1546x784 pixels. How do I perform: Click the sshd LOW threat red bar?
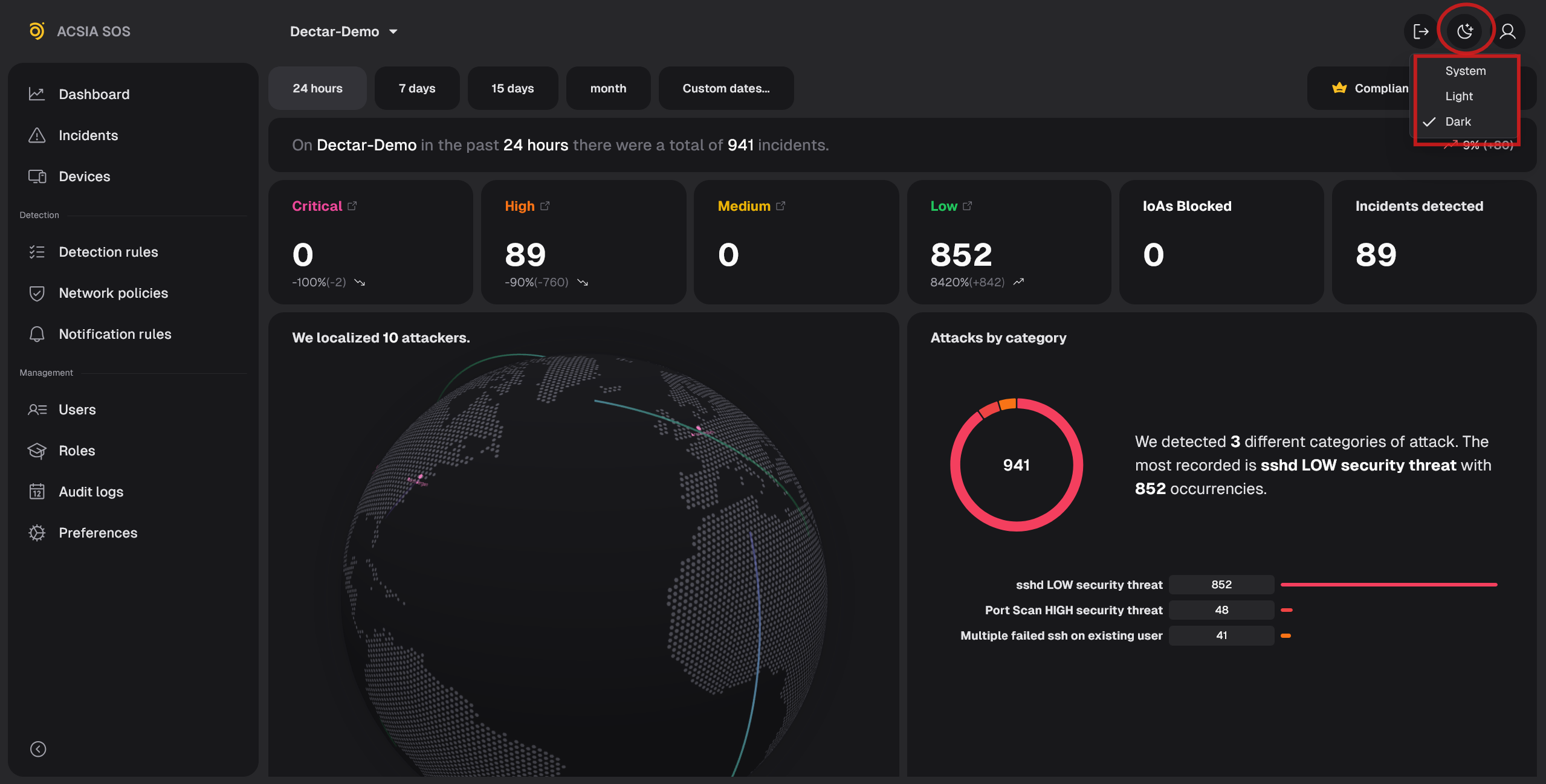(1388, 585)
